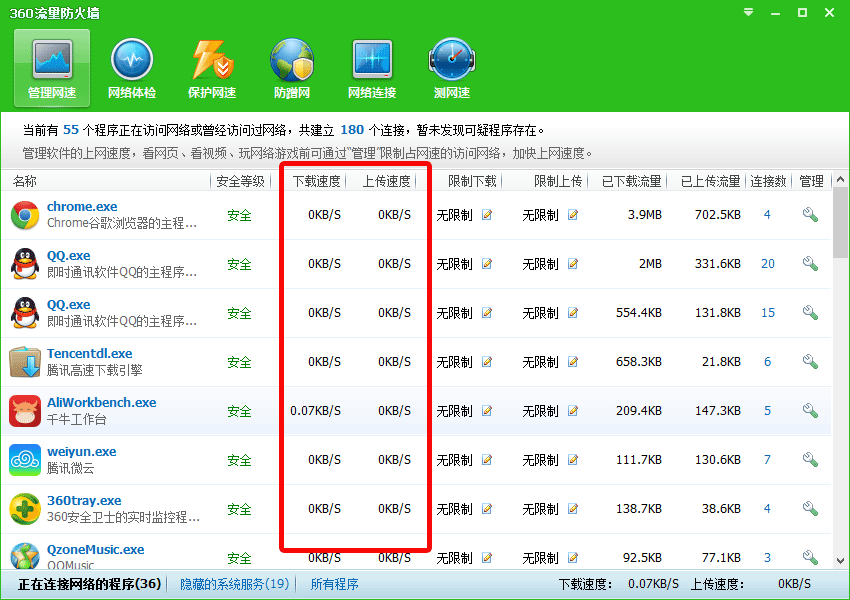The height and width of the screenshot is (600, 850).
Task: Open the 360tray.exe process link
Action: pos(84,500)
